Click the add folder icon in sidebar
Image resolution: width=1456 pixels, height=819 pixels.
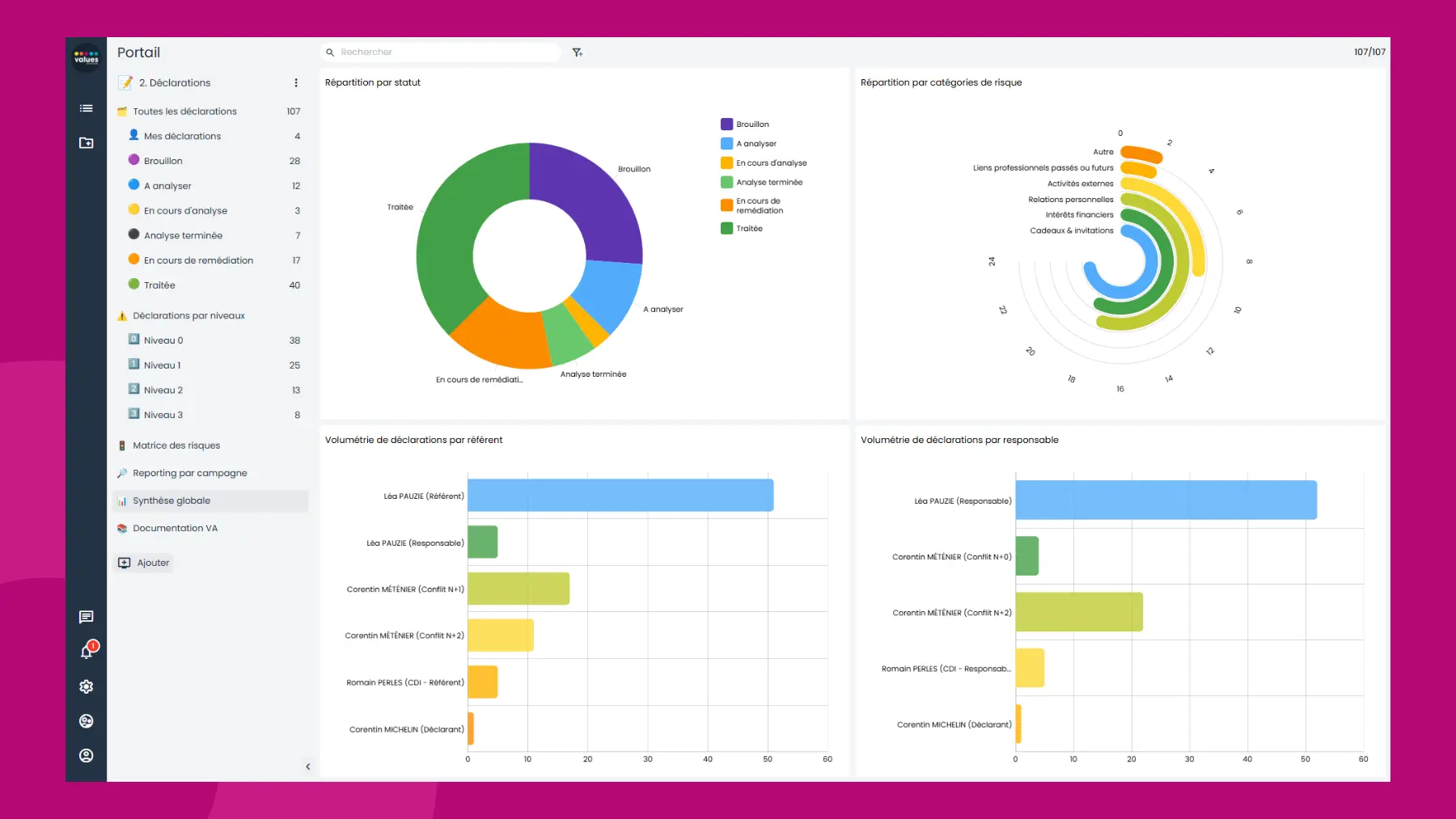[x=86, y=143]
